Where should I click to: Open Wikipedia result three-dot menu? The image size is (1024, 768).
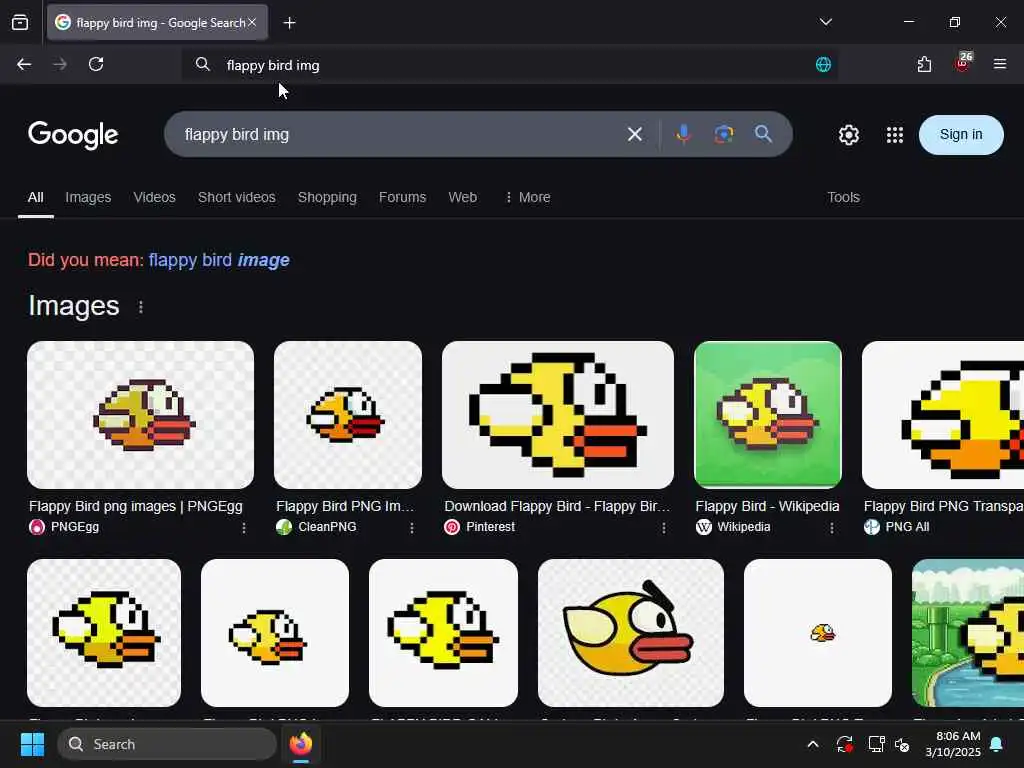tap(831, 528)
